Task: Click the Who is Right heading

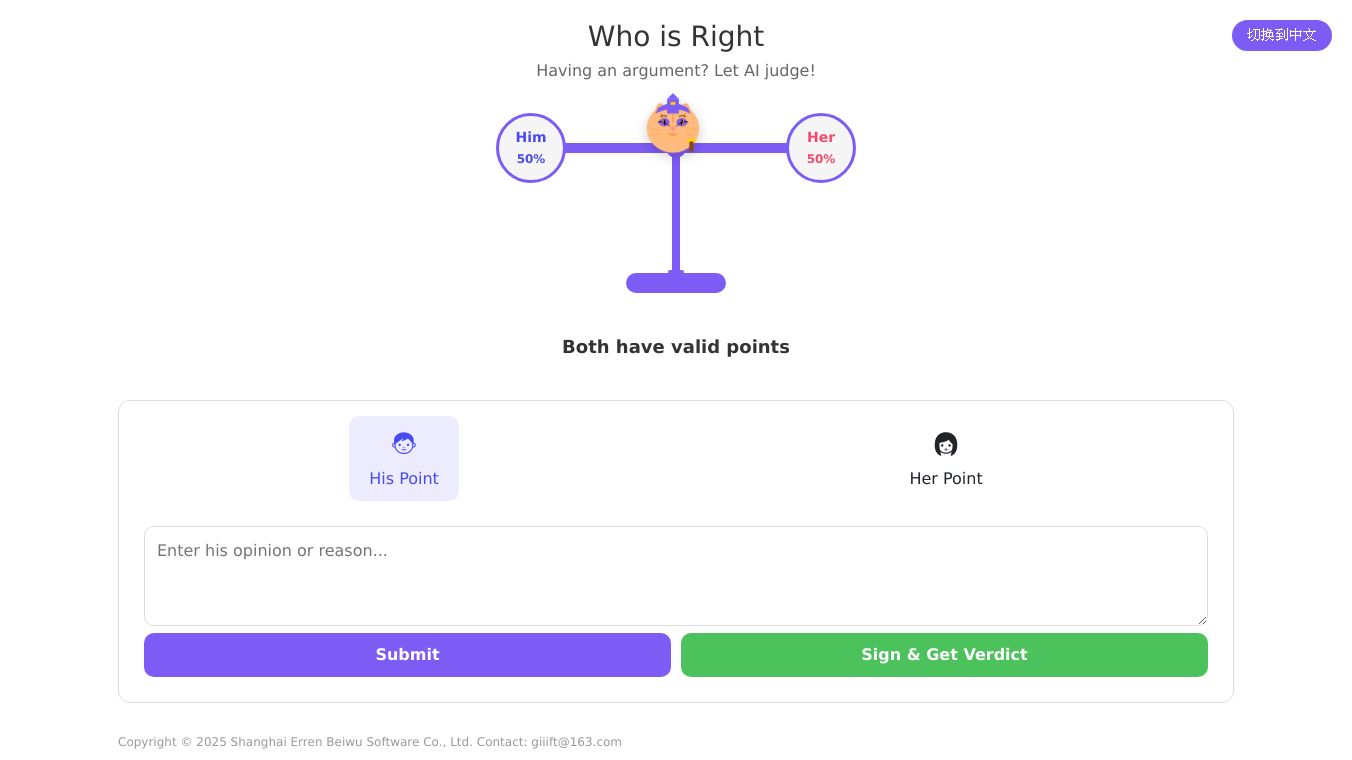Action: pos(676,36)
